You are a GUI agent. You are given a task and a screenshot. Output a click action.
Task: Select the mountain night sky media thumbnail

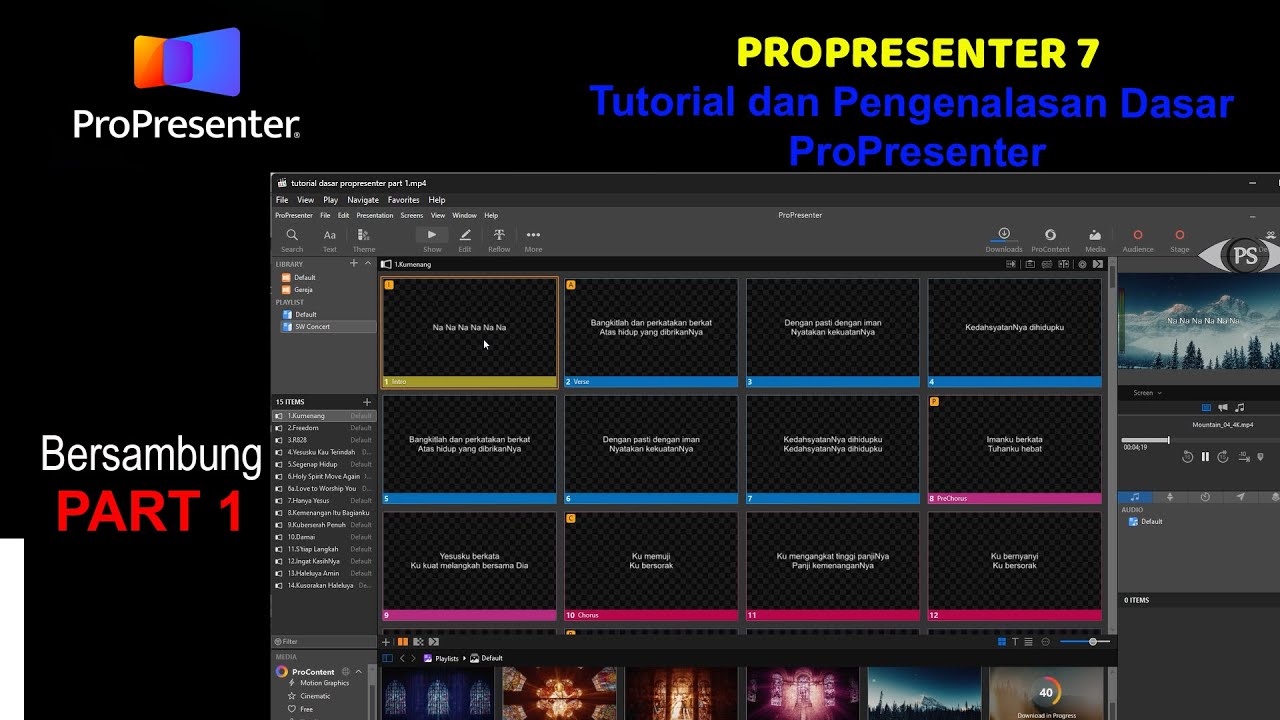click(924, 694)
